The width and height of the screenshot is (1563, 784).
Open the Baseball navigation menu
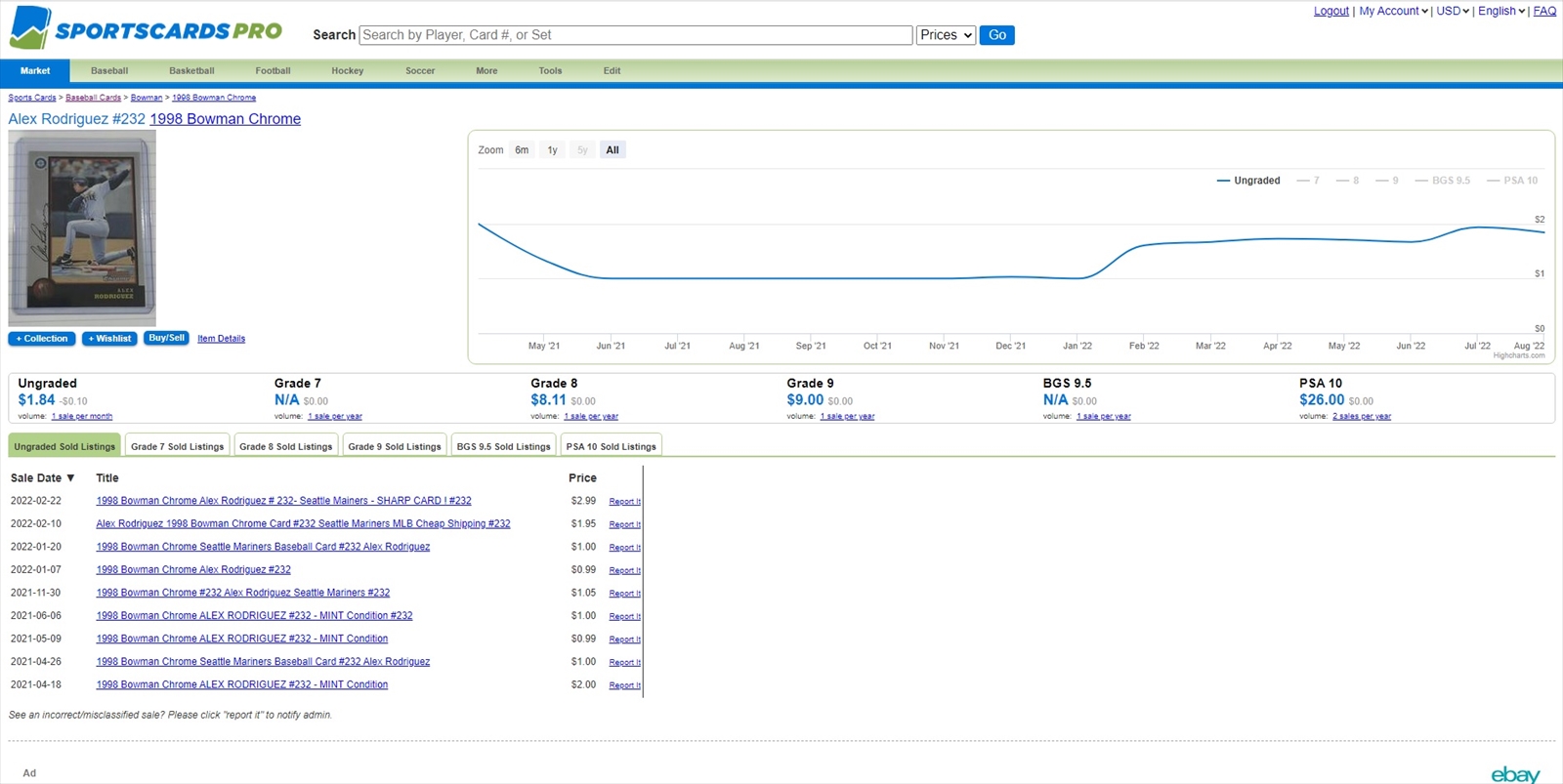109,71
